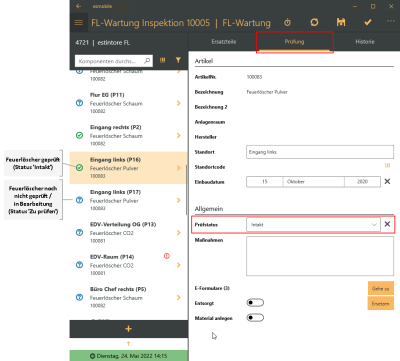Image resolution: width=400 pixels, height=361 pixels.
Task: Click article number 100083 value
Action: click(254, 77)
